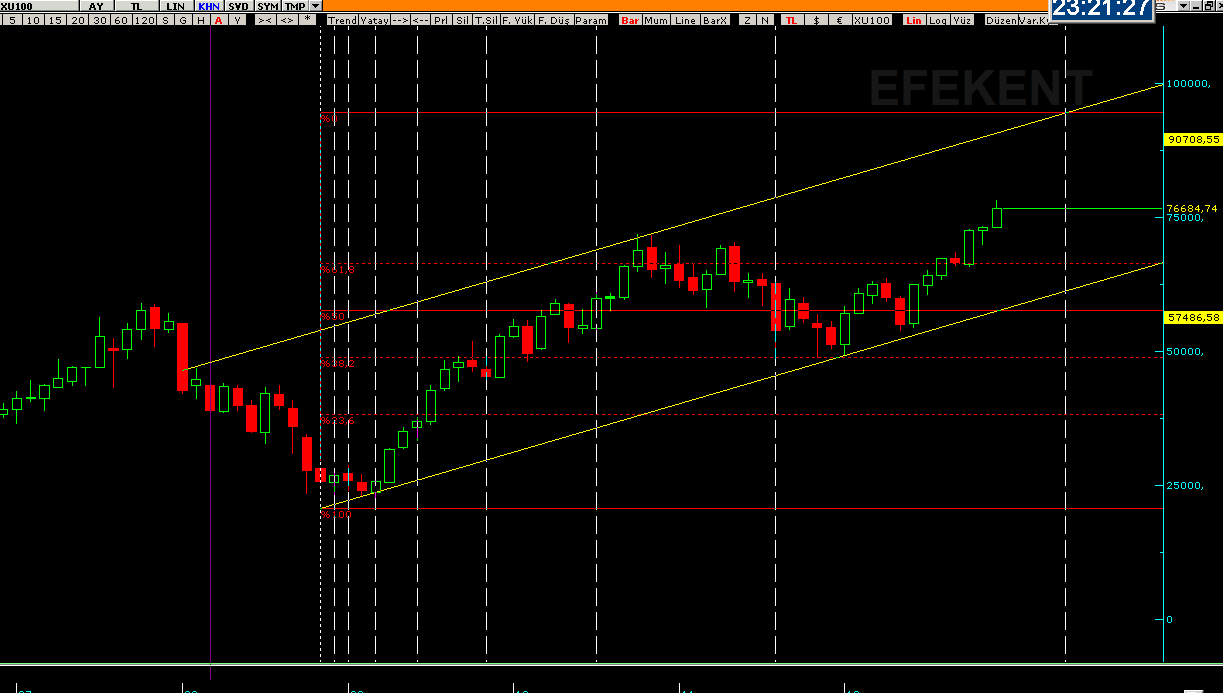The height and width of the screenshot is (693, 1223).
Task: Switch currency to euro '€'
Action: 838,20
